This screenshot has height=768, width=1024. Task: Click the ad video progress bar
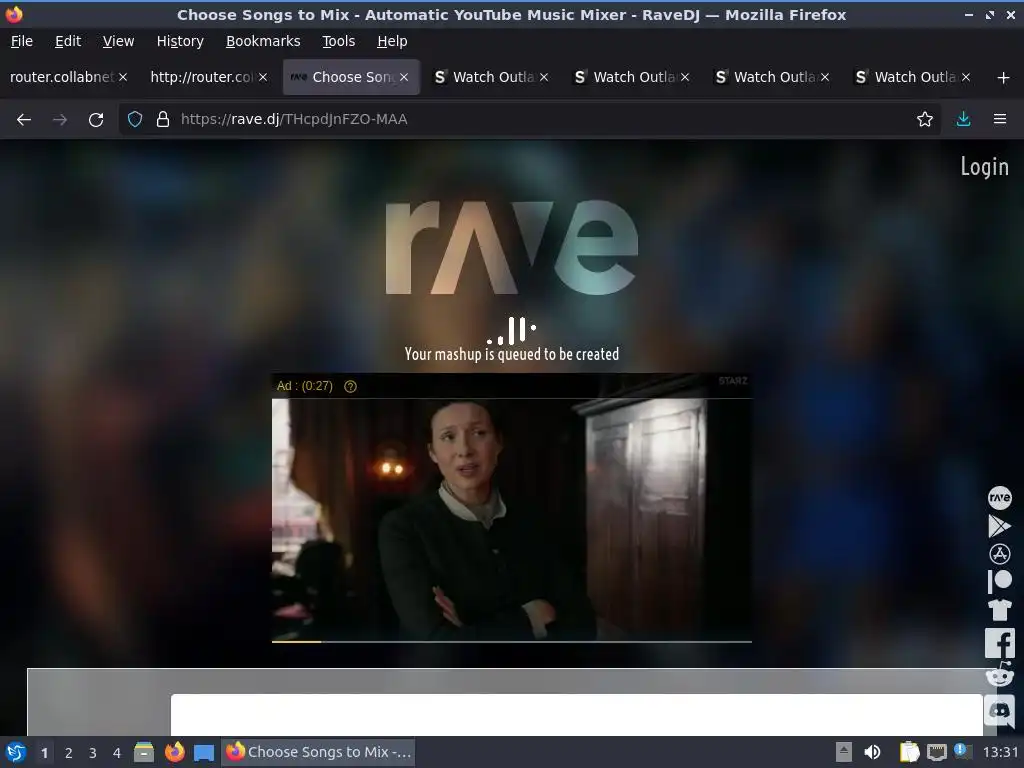coord(511,642)
